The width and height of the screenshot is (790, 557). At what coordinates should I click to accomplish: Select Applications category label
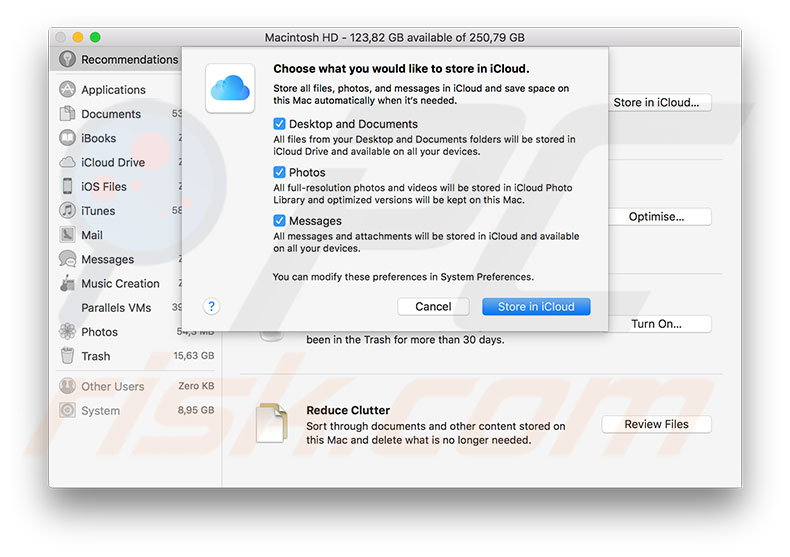(x=113, y=90)
